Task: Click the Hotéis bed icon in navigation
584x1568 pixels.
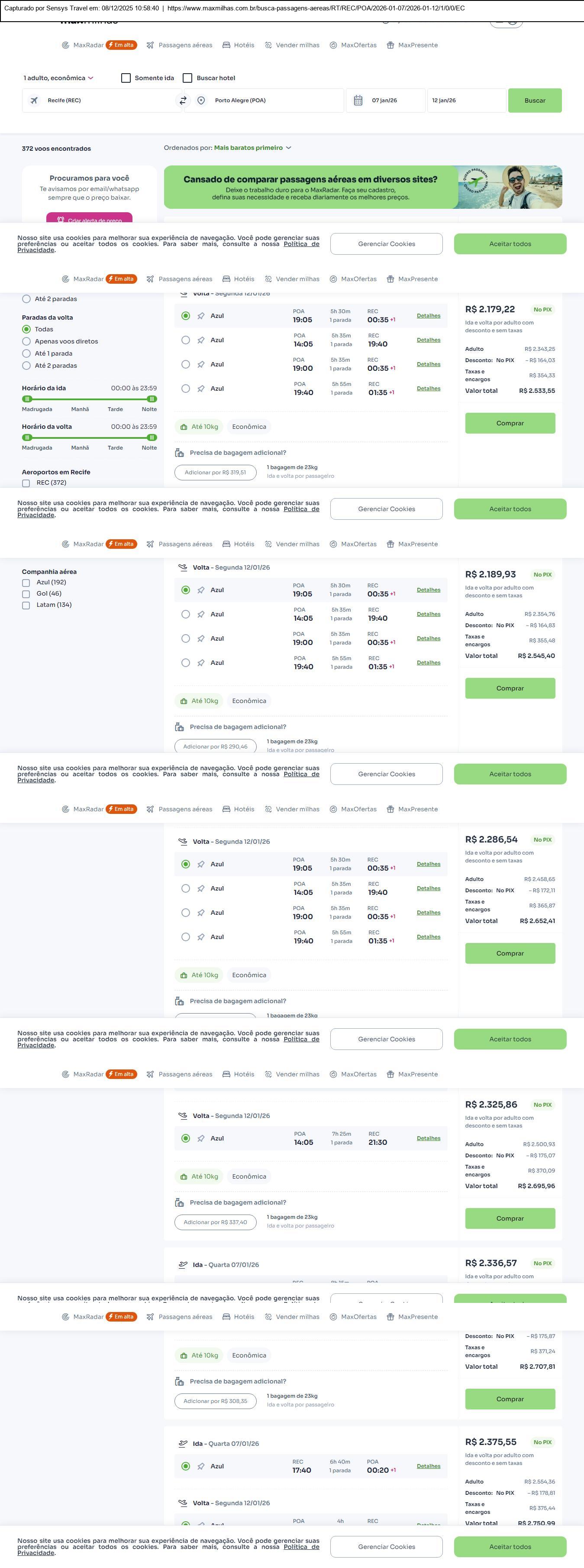Action: click(226, 45)
